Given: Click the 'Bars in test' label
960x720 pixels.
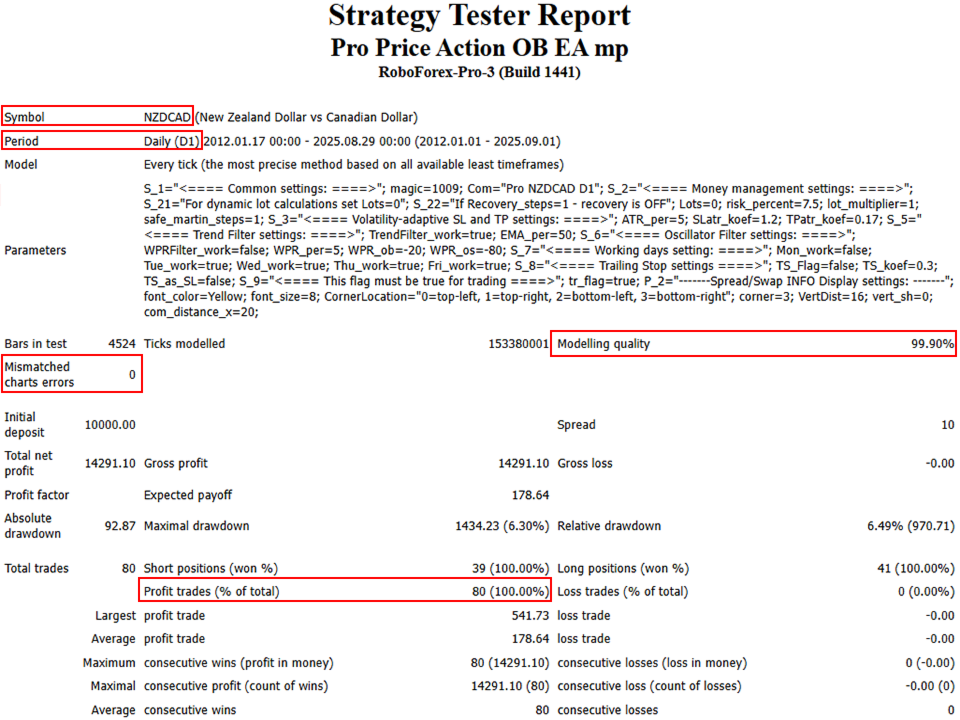Looking at the screenshot, I should tap(36, 344).
